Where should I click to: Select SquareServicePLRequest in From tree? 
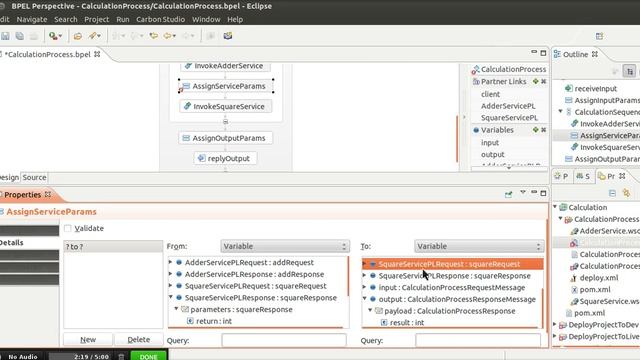(x=256, y=286)
